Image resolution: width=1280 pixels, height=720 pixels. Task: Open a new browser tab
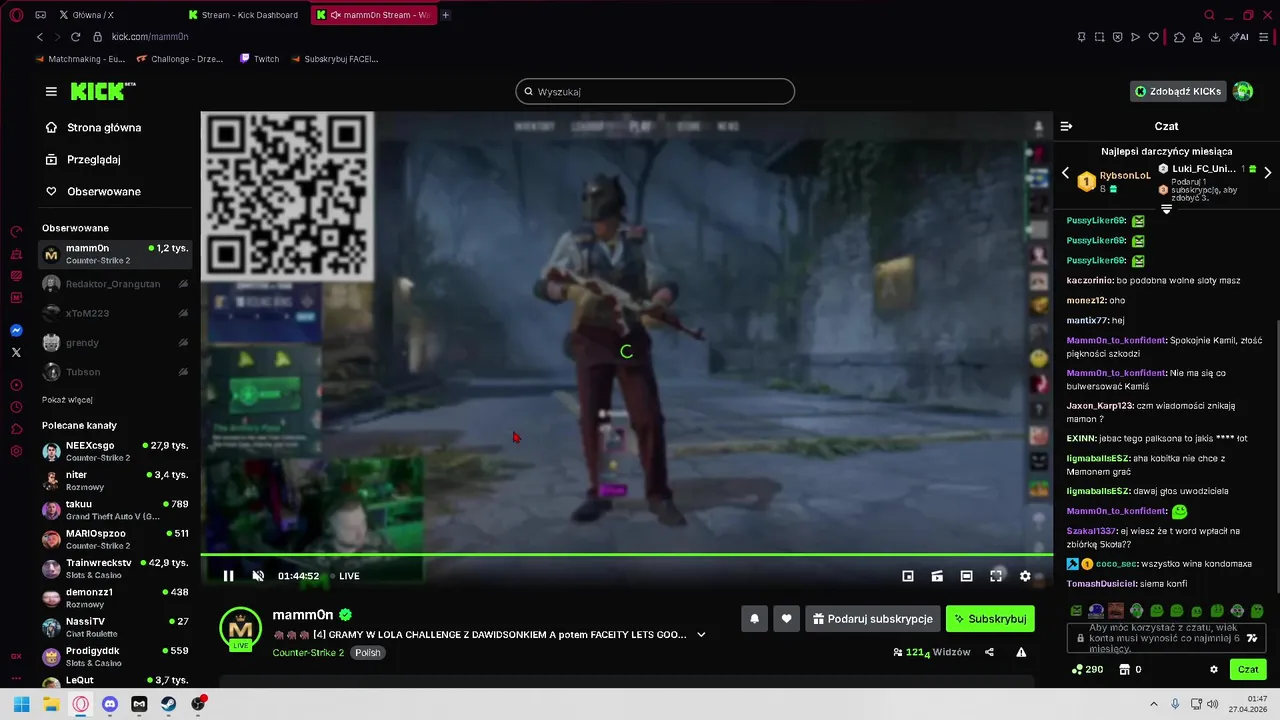click(x=446, y=15)
